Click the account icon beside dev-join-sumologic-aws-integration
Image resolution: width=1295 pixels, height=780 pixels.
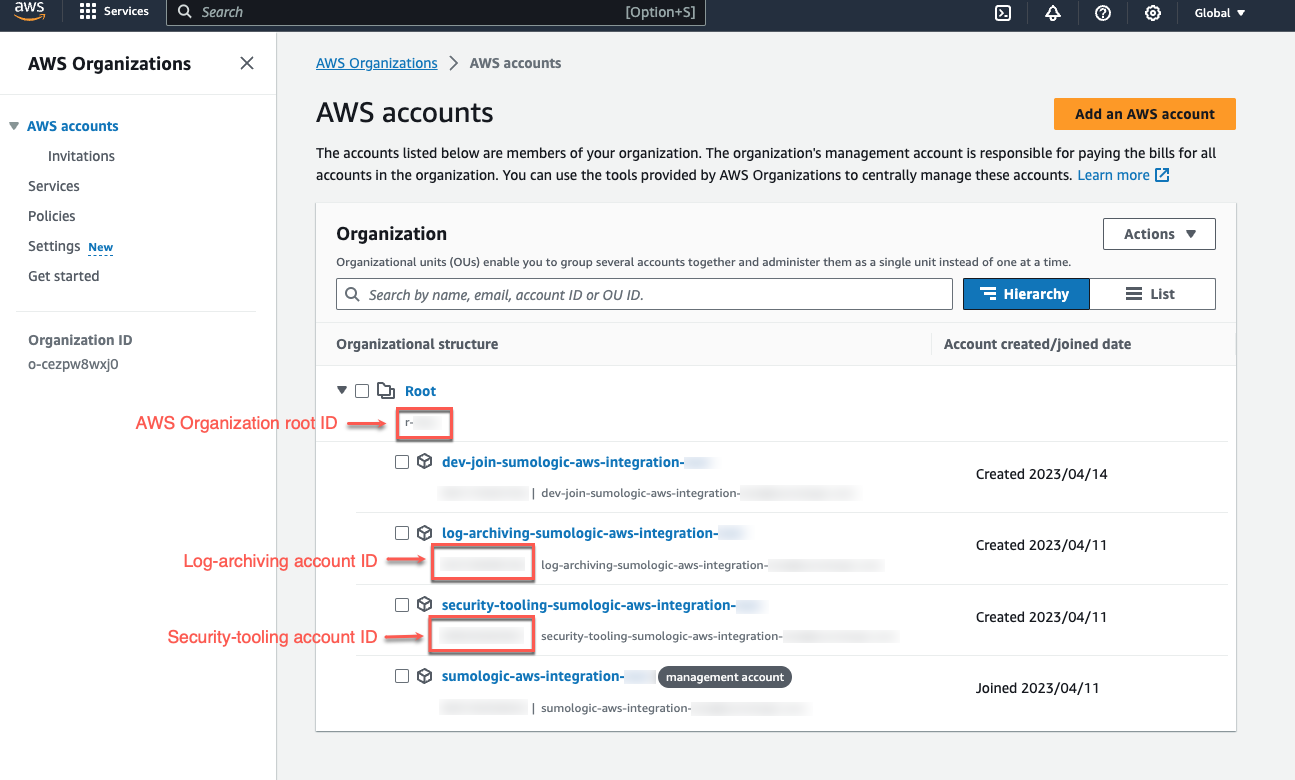click(x=424, y=461)
